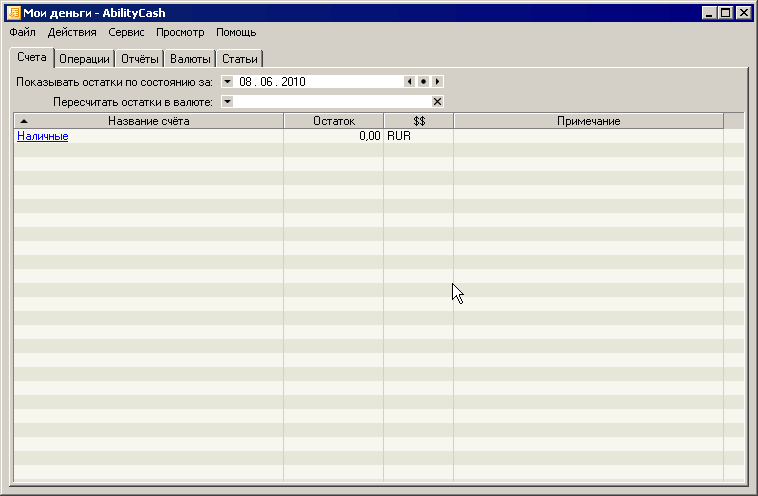758x496 pixels.
Task: Open the Файл menu
Action: 22,32
